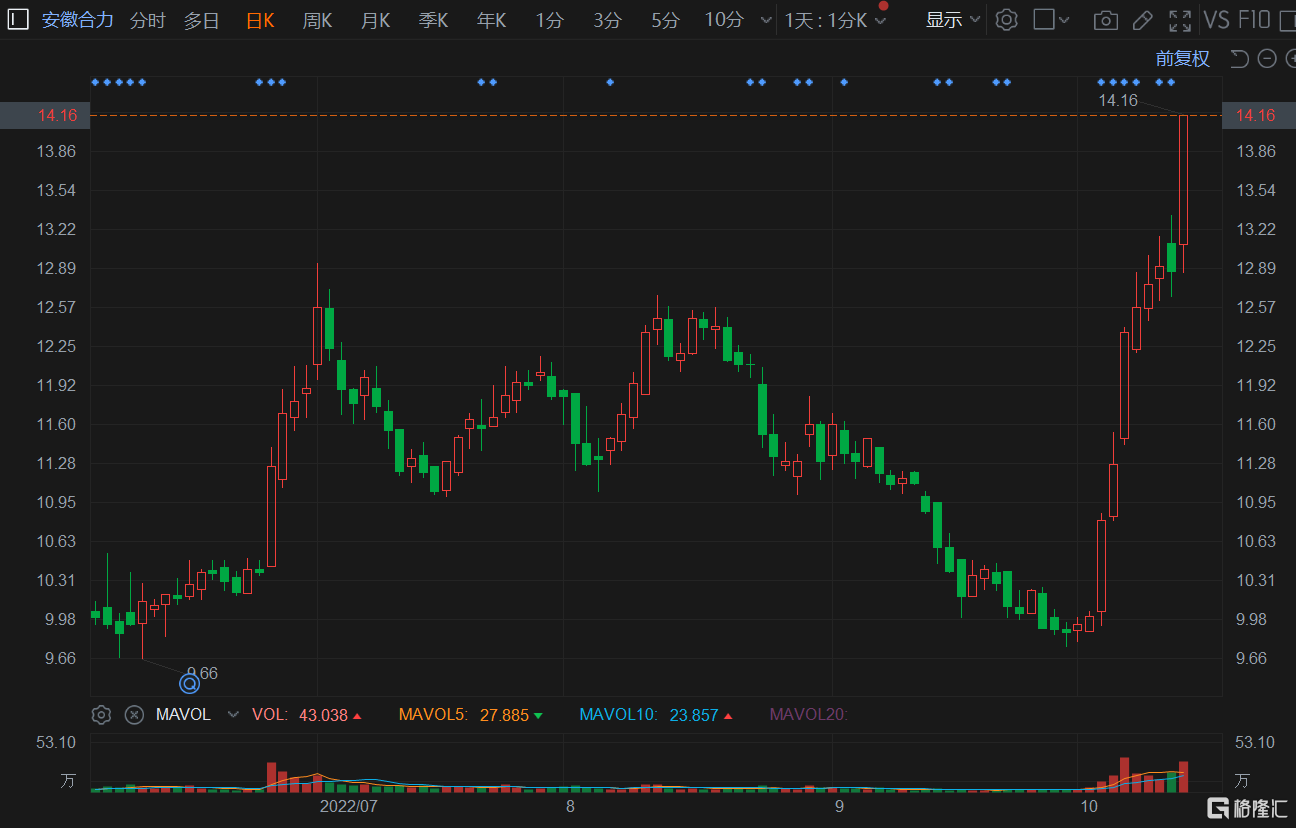Open layout options arrow beside square icon
1296x828 pixels.
click(1064, 20)
